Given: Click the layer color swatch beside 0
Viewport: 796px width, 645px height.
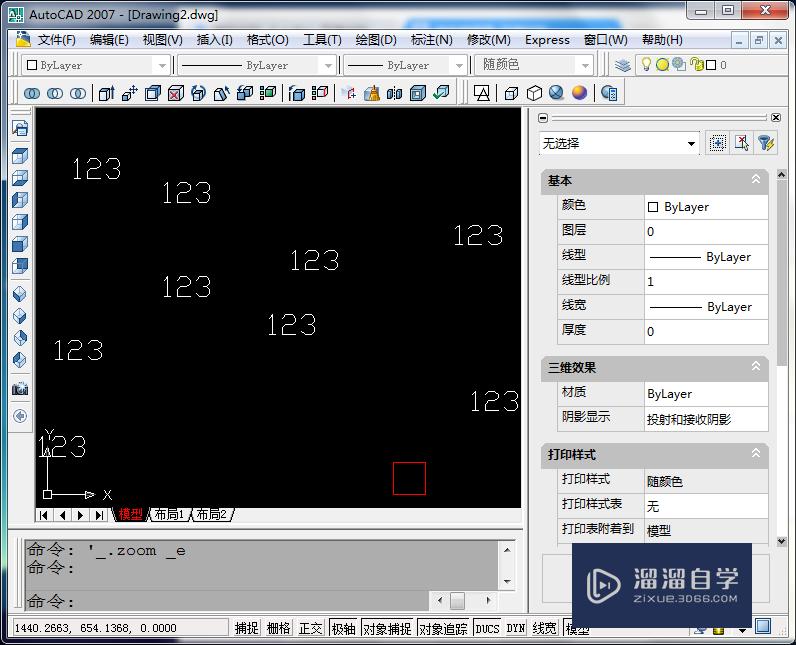Looking at the screenshot, I should tap(711, 65).
